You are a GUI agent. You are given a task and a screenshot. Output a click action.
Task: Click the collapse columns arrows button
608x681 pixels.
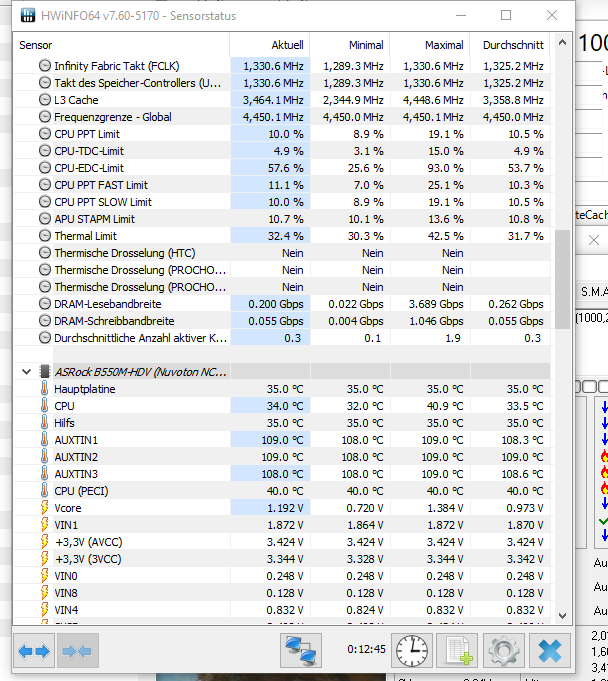coord(78,651)
